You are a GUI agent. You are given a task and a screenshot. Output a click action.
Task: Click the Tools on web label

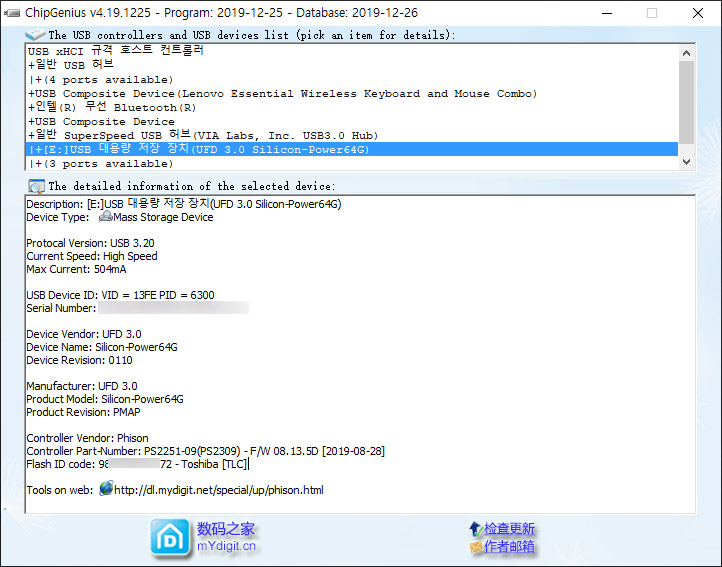coord(60,490)
